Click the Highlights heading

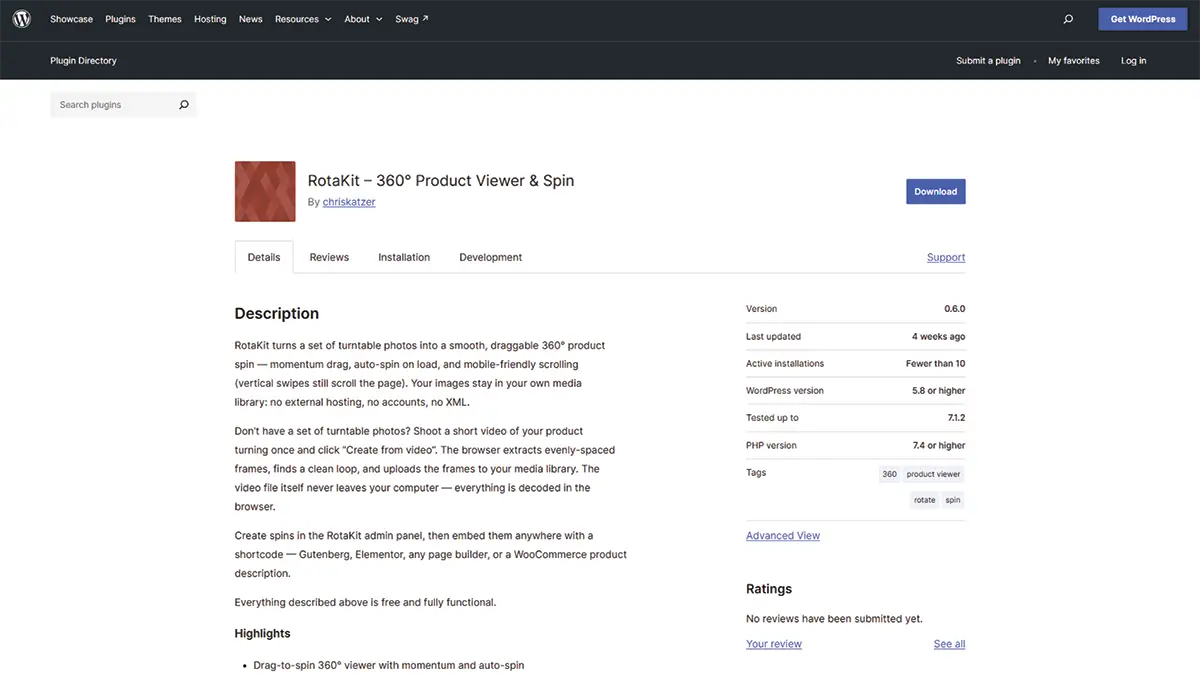tap(263, 633)
